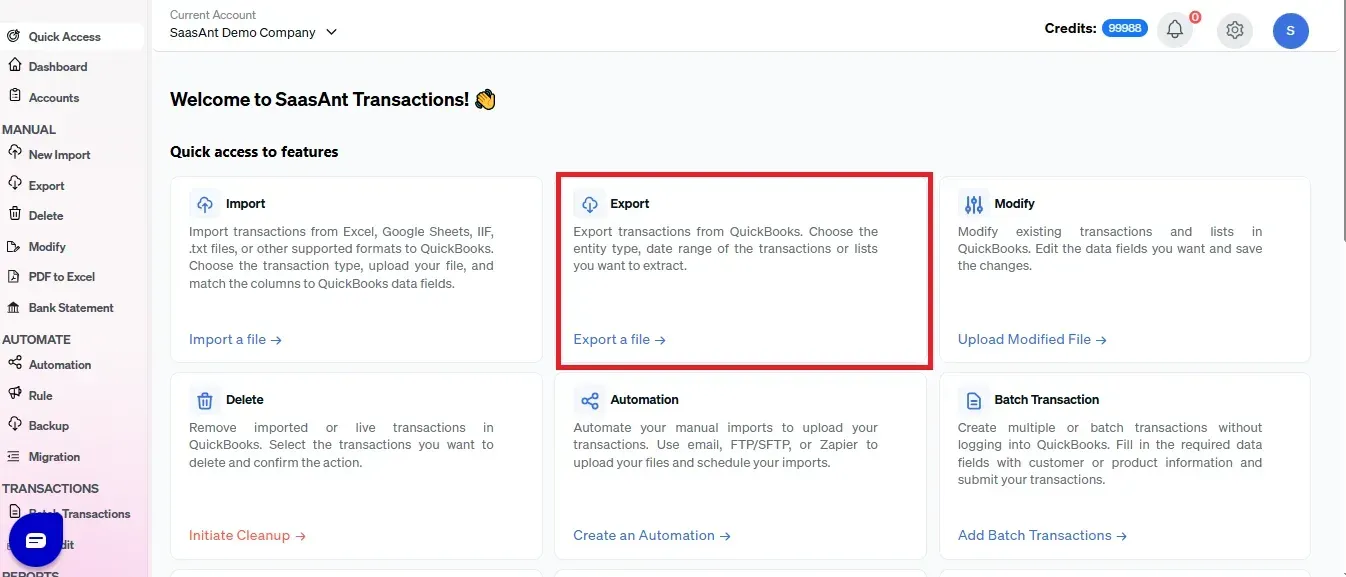Click the Migration list icon

tap(14, 456)
